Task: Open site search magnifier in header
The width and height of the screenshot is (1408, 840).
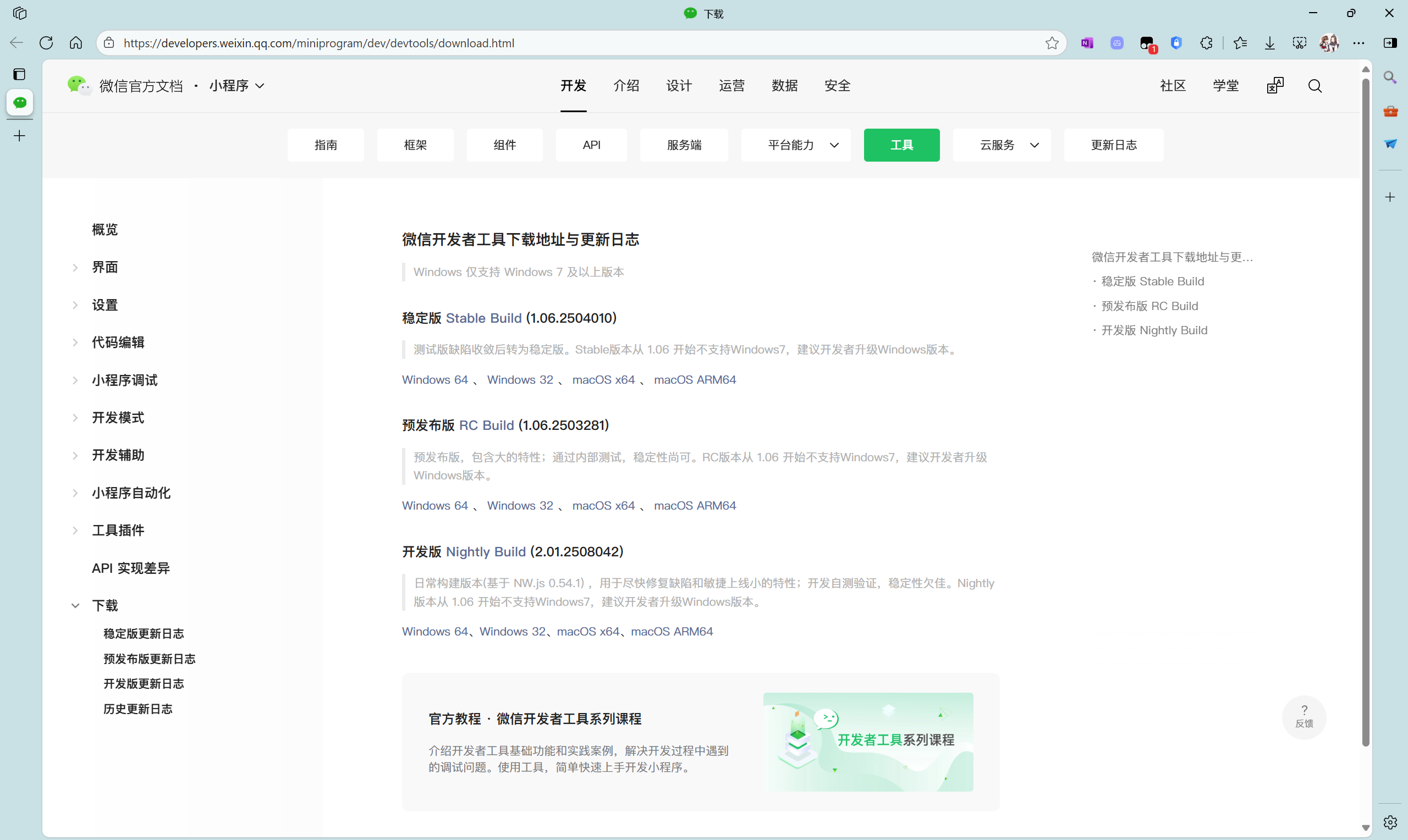Action: (x=1315, y=86)
